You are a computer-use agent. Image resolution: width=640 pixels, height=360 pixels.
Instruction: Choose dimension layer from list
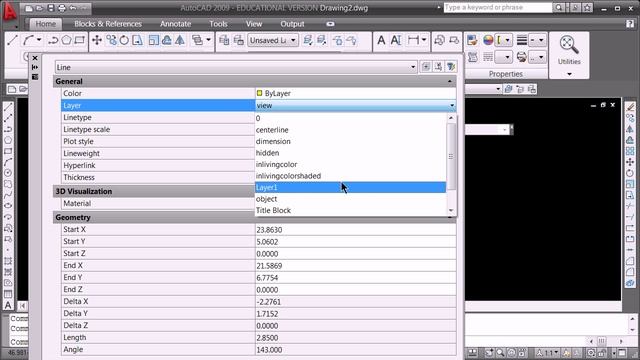351,141
